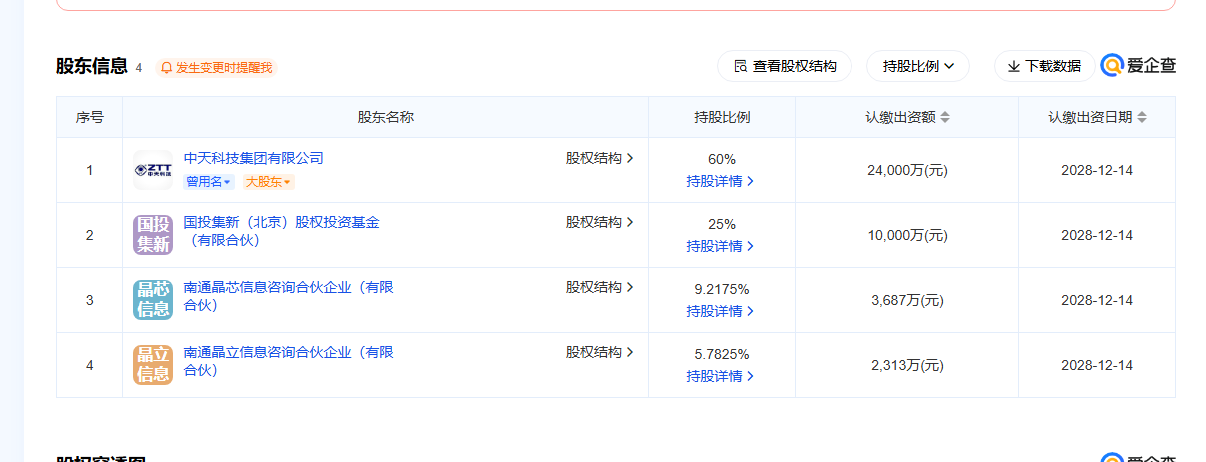Click the 爱企查 logo icon
Viewport: 1206px width, 462px height.
pyautogui.click(x=1112, y=66)
